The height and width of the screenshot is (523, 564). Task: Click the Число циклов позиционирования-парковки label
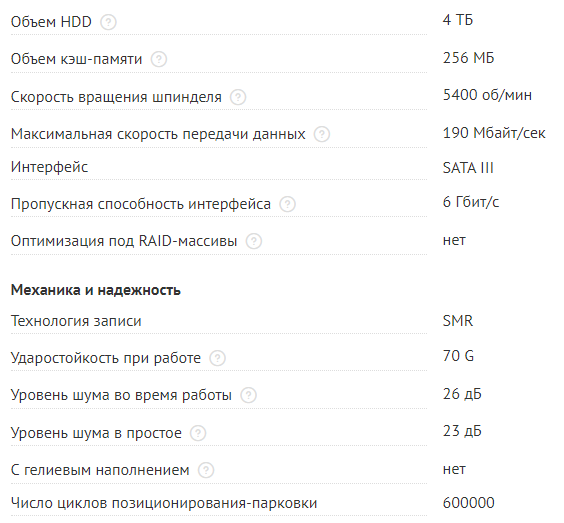164,503
